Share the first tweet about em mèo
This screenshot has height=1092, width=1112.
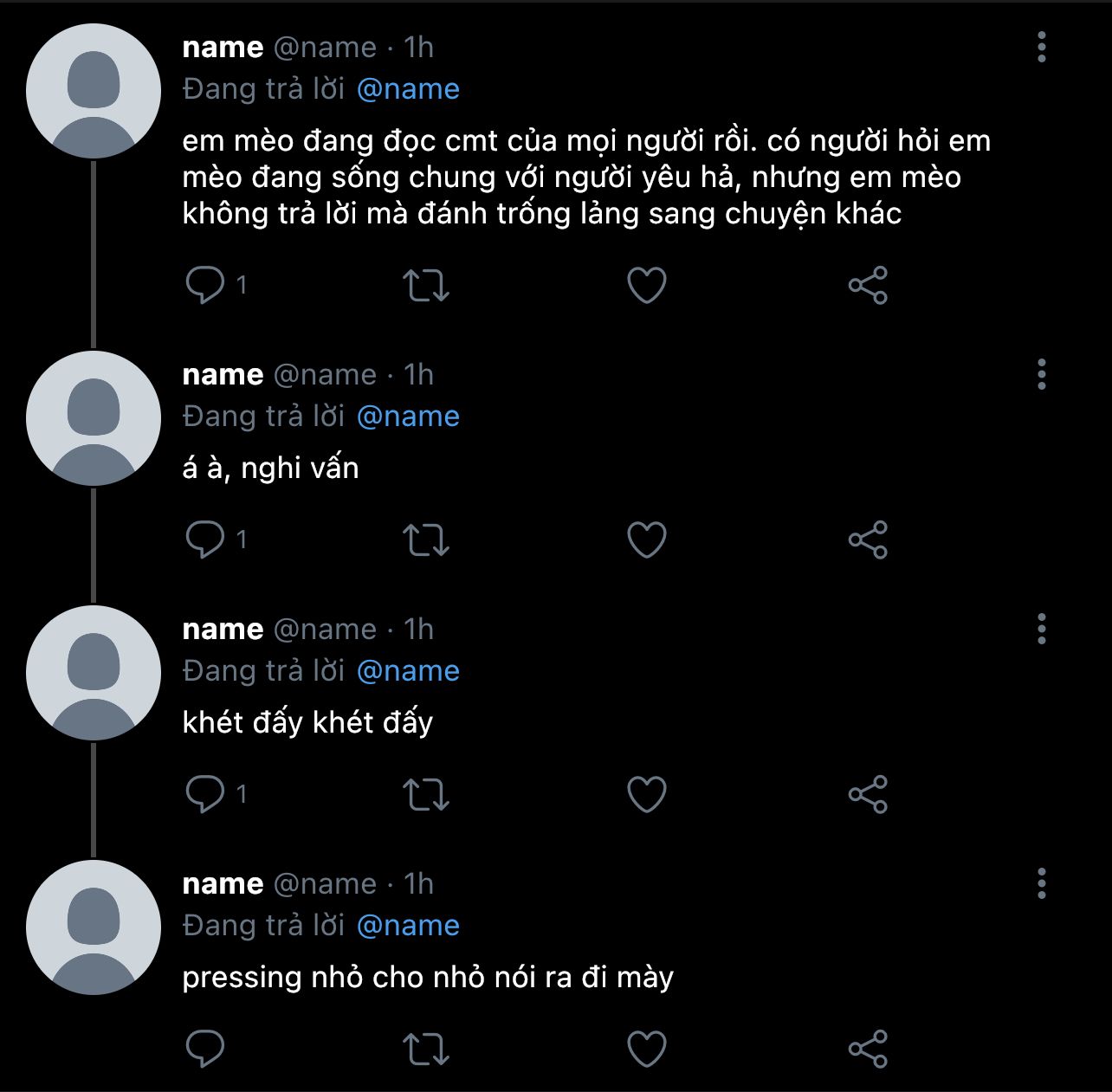point(868,285)
